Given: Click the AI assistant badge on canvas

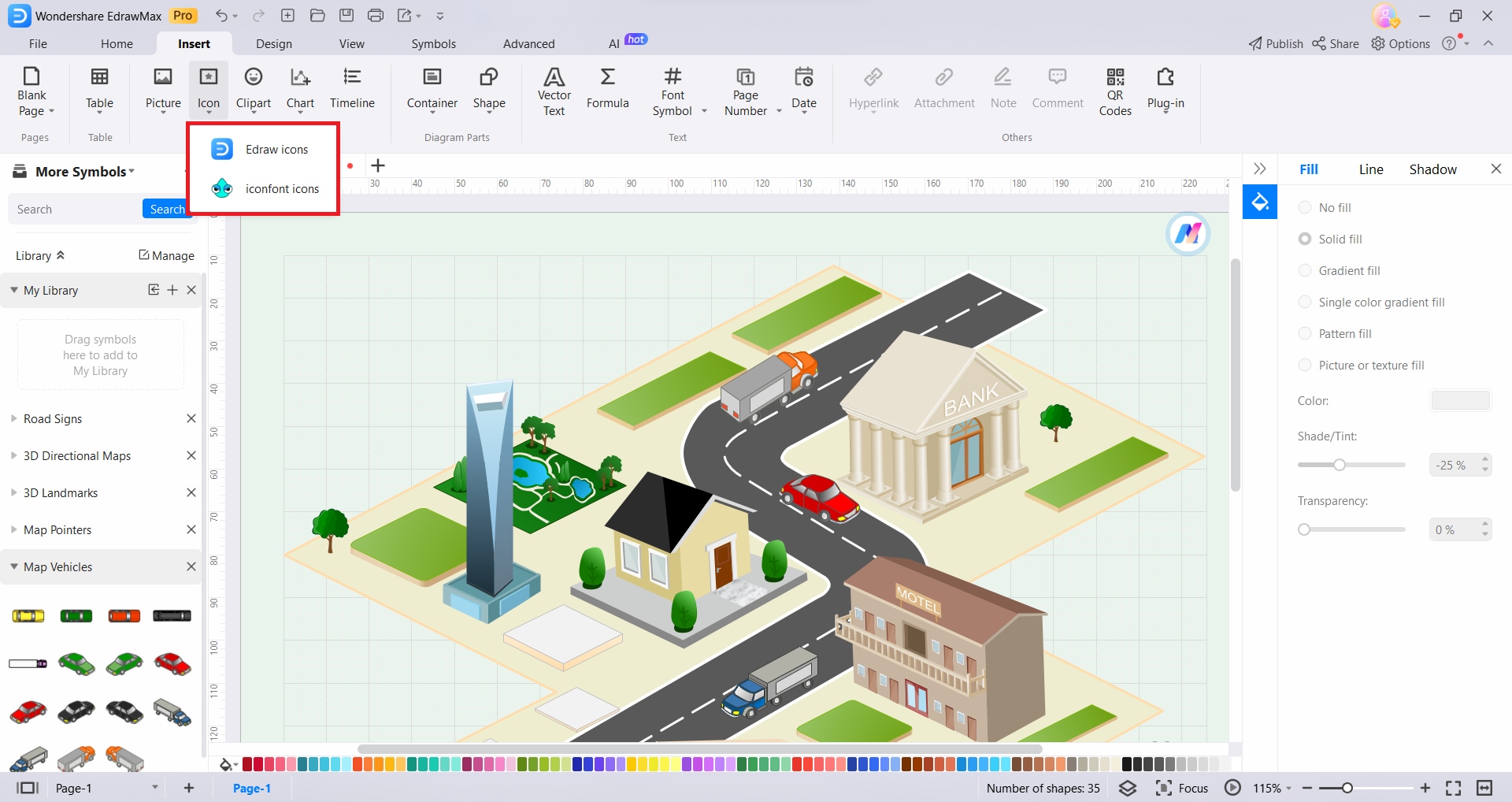Looking at the screenshot, I should coord(1188,234).
